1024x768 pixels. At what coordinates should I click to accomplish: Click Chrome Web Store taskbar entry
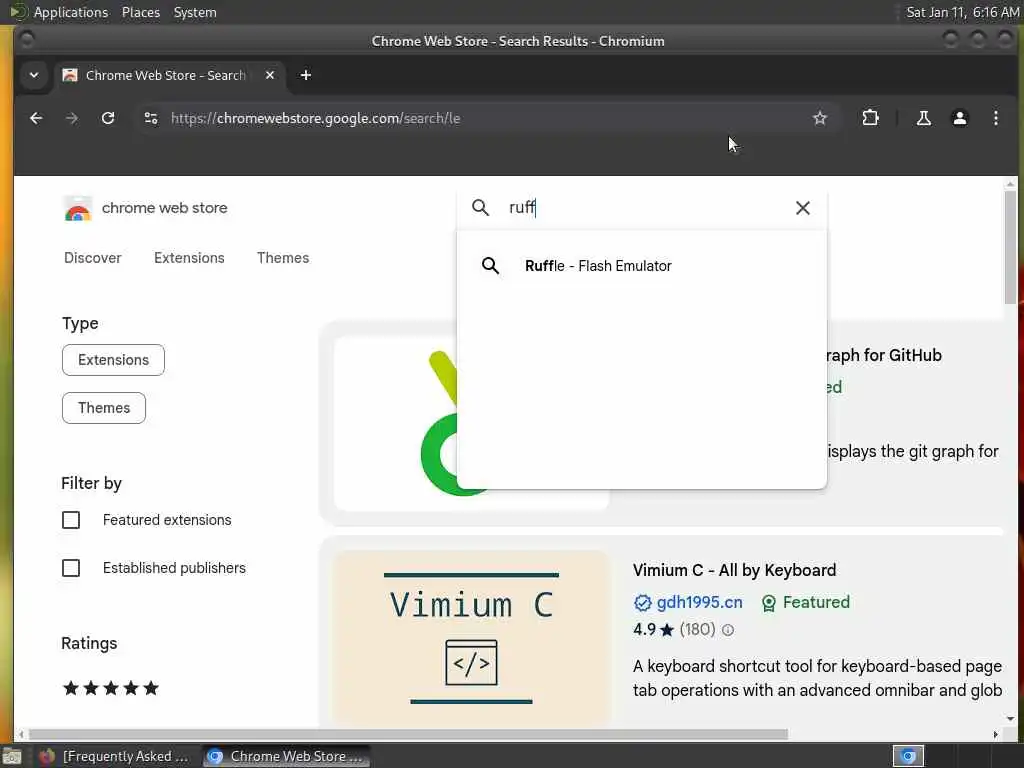[x=286, y=756]
